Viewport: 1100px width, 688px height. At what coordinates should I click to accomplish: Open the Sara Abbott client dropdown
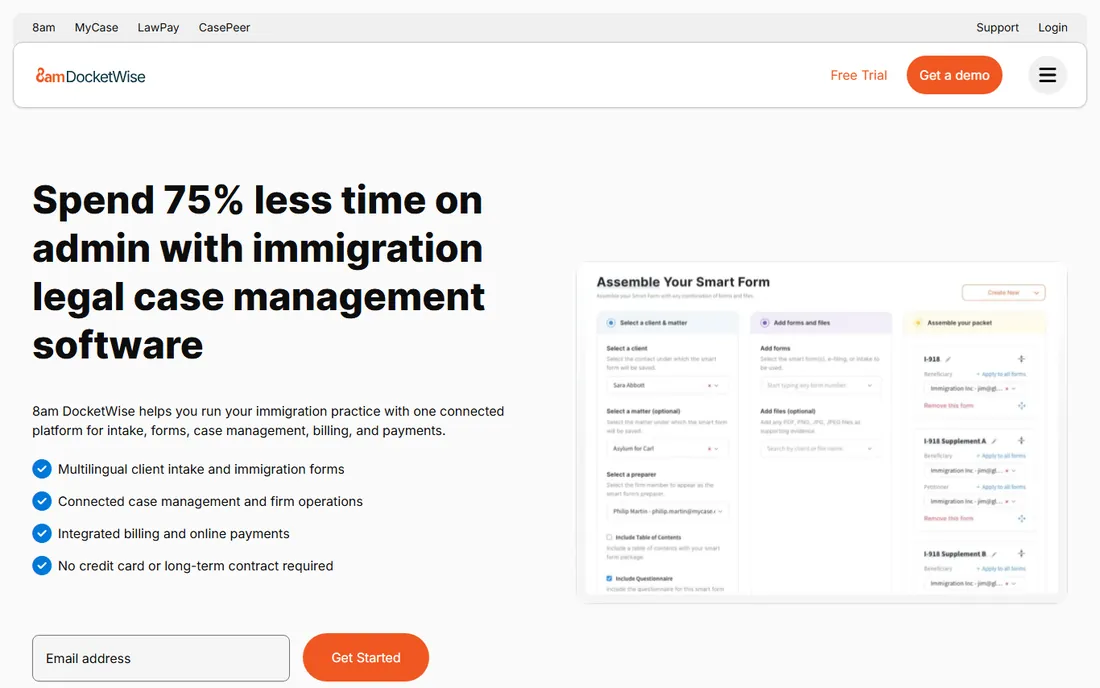[716, 385]
